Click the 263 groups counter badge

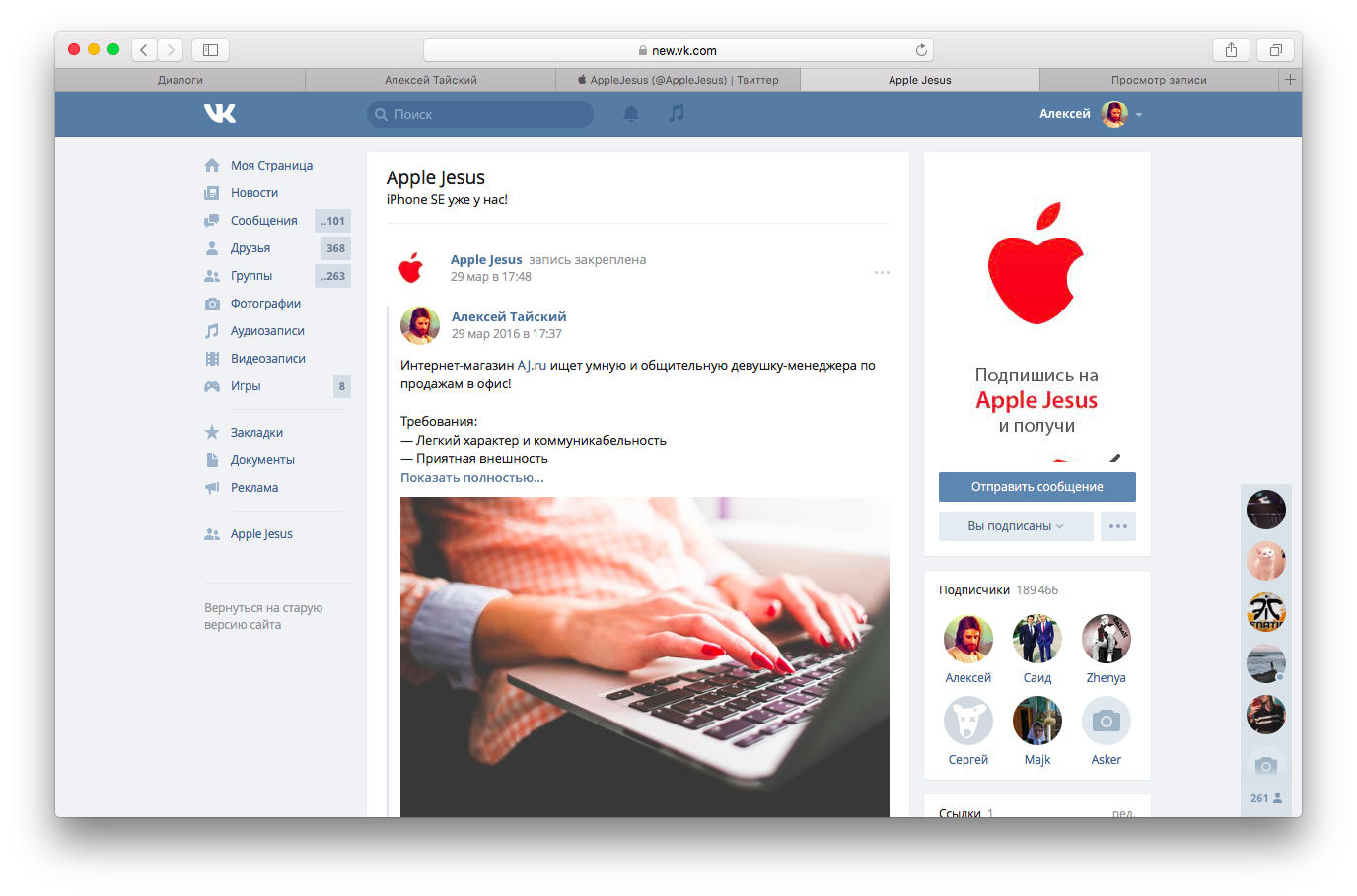coord(332,276)
